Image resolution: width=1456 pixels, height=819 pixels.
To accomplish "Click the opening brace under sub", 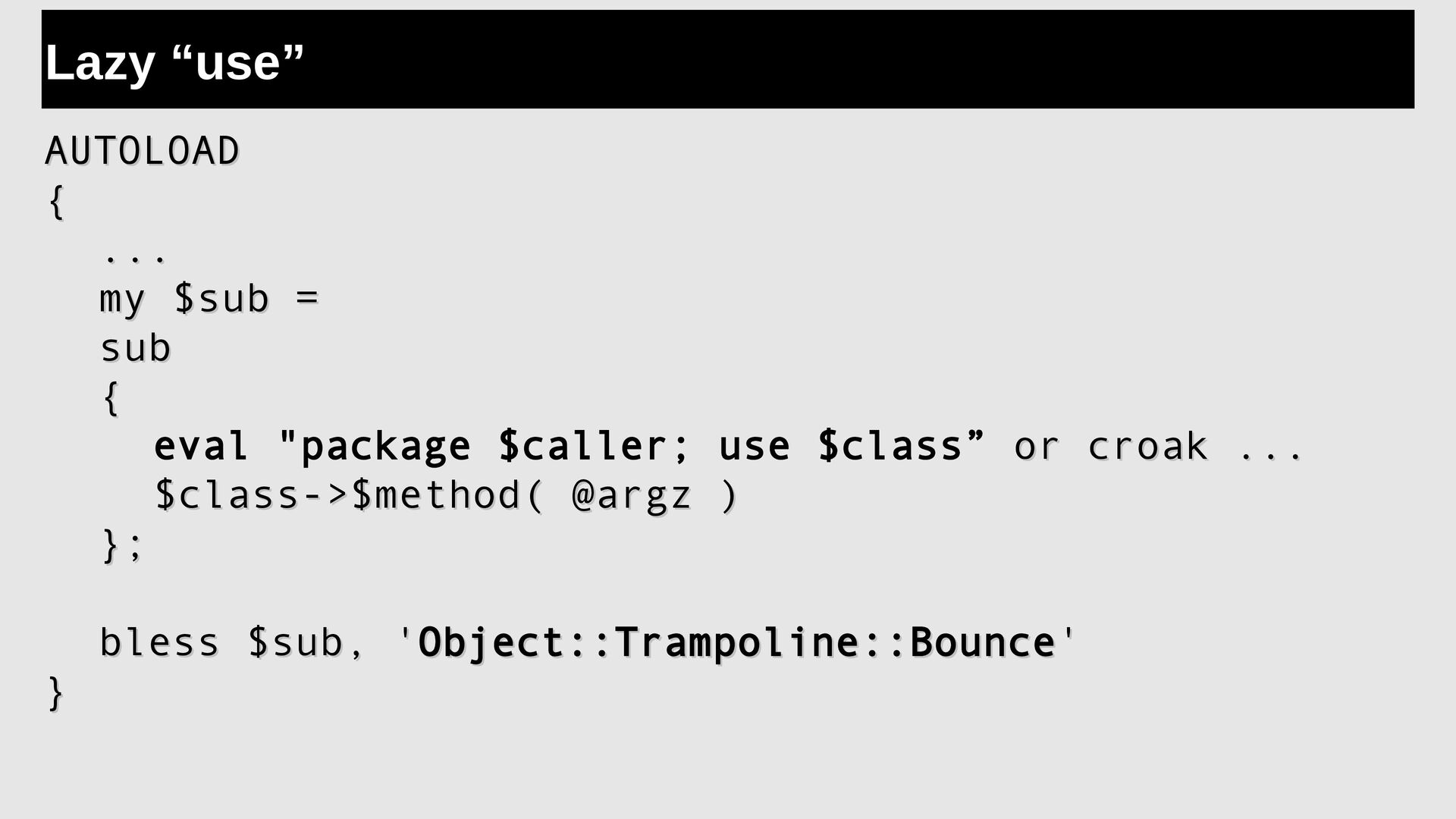I will tap(111, 398).
